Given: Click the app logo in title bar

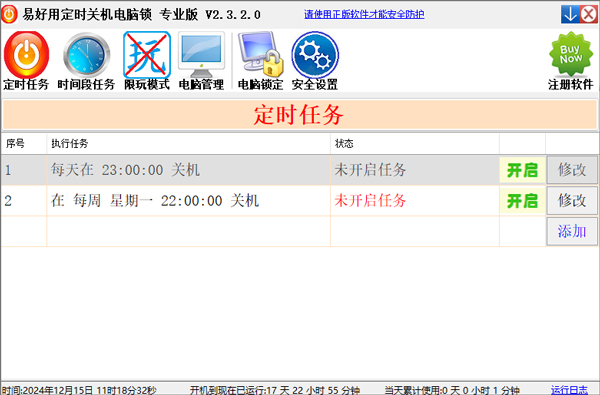Looking at the screenshot, I should 9,15.
